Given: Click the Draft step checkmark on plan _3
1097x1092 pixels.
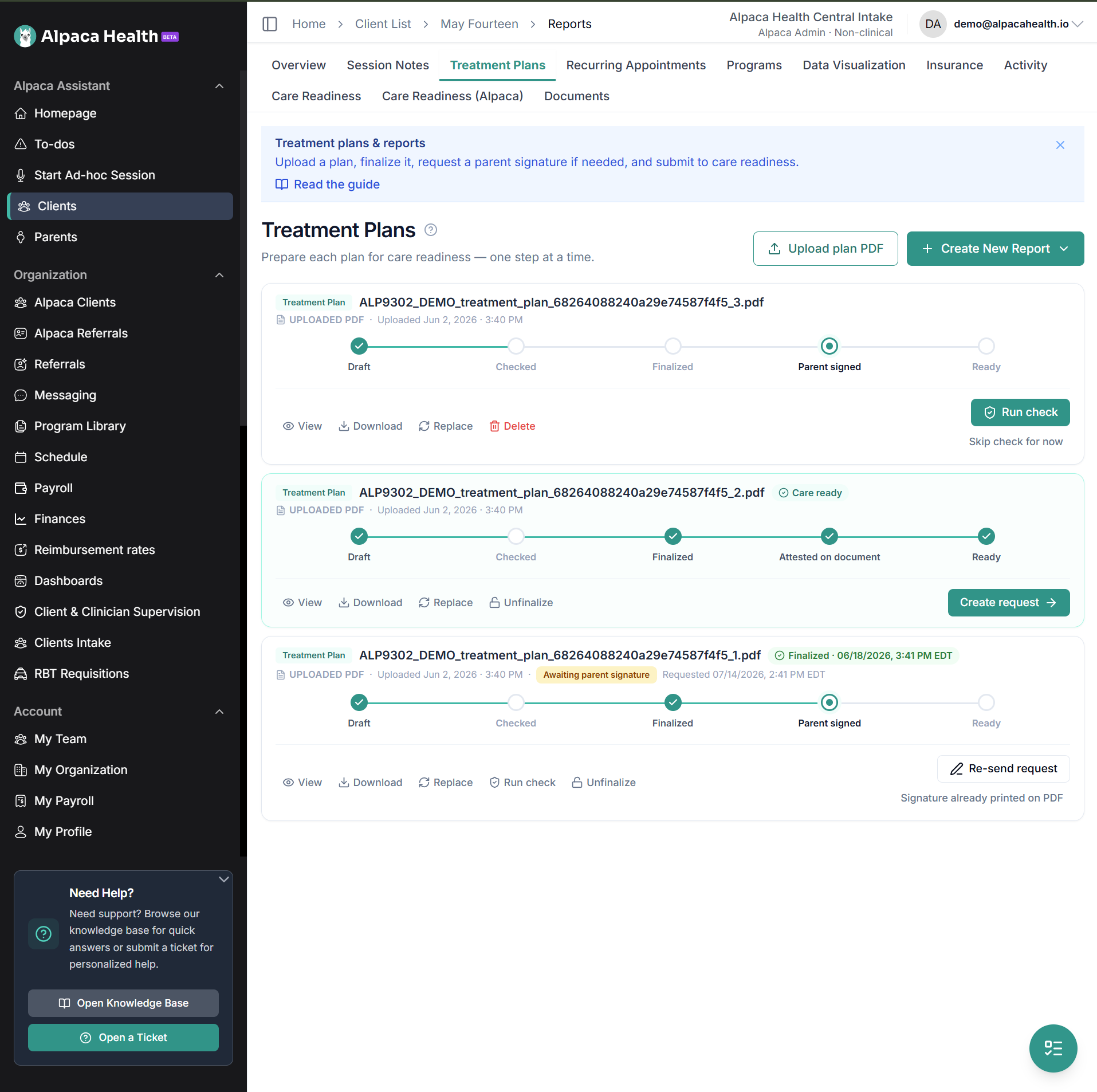Looking at the screenshot, I should tap(359, 346).
